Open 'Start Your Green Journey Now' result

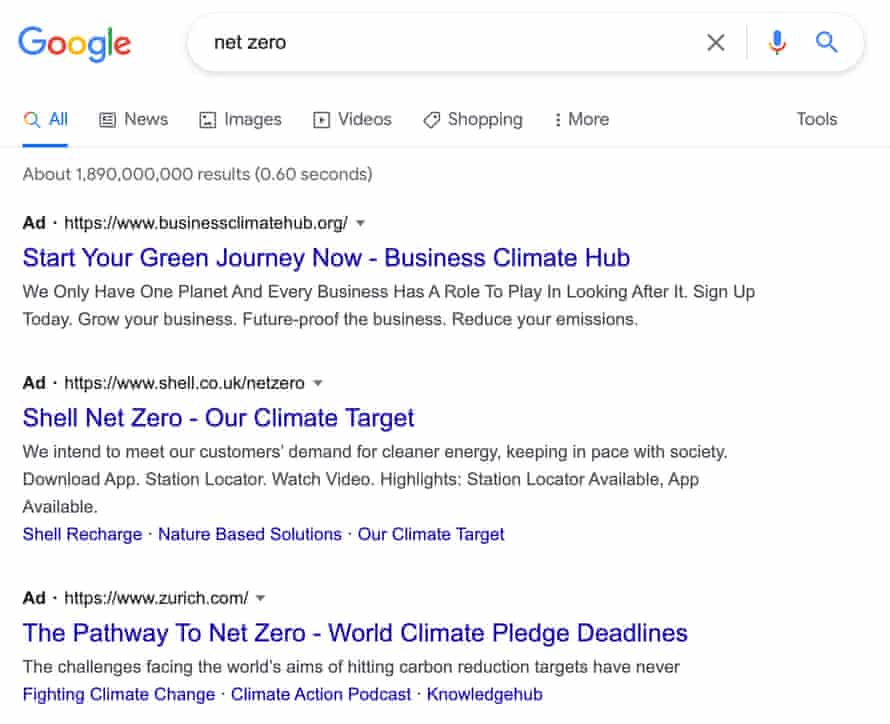point(326,257)
